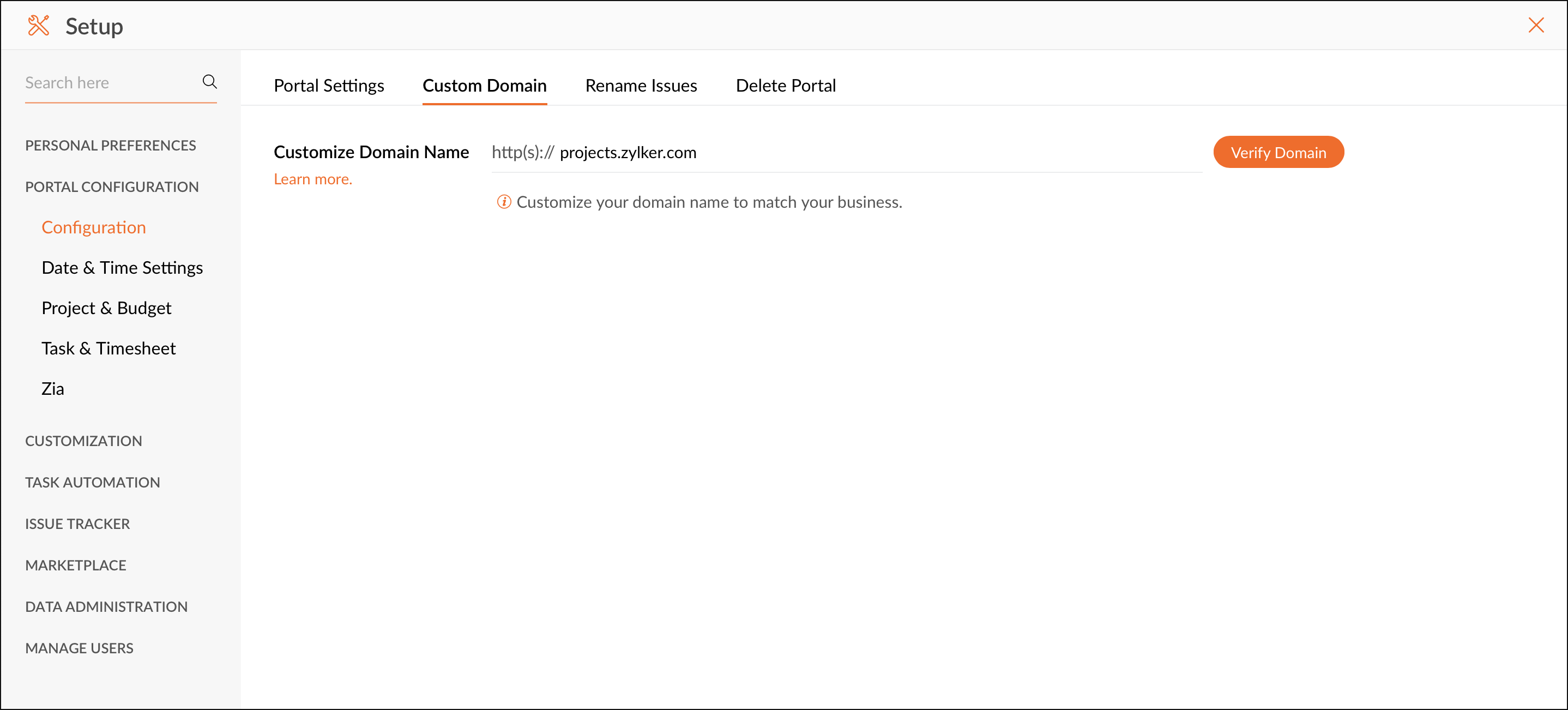Switch to the Rename Issues tab
Image resolution: width=1568 pixels, height=710 pixels.
tap(641, 86)
